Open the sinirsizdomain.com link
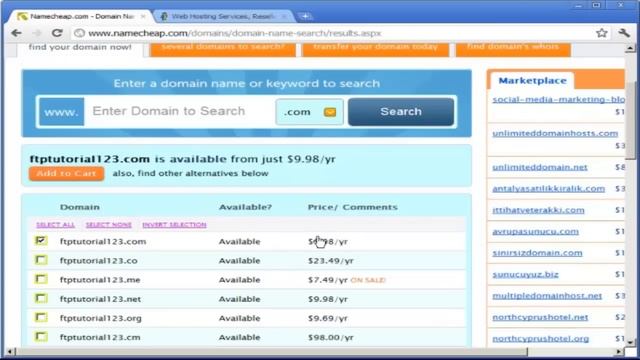The width and height of the screenshot is (640, 360). [x=537, y=253]
